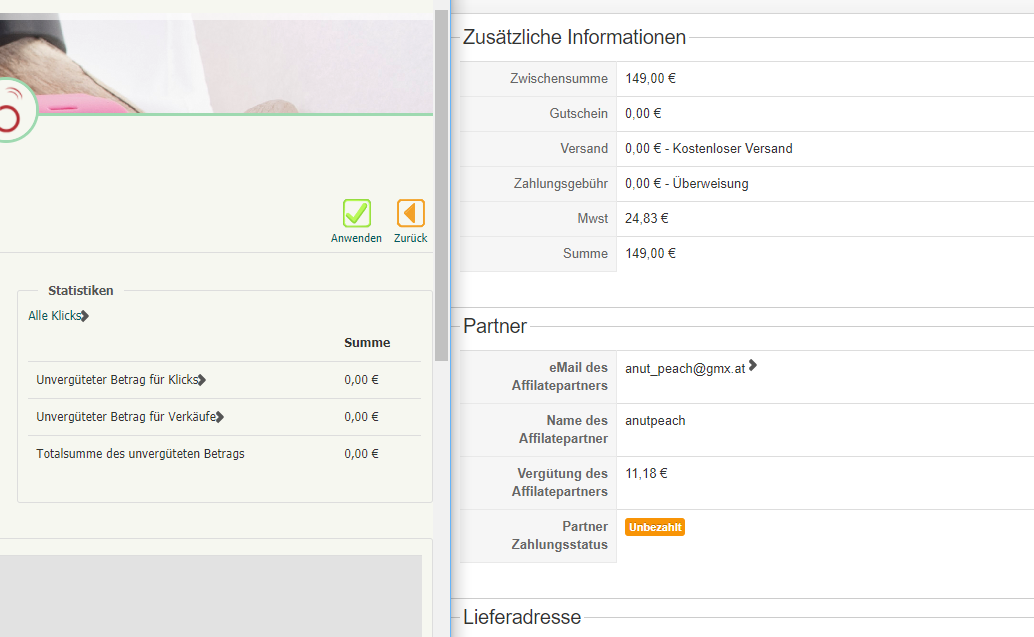Click the left panel vertical scrollbar
This screenshot has width=1034, height=637.
click(441, 185)
